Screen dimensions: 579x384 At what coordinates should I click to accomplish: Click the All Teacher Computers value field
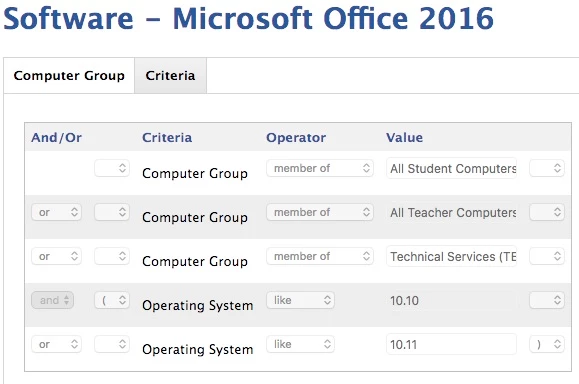pos(451,212)
